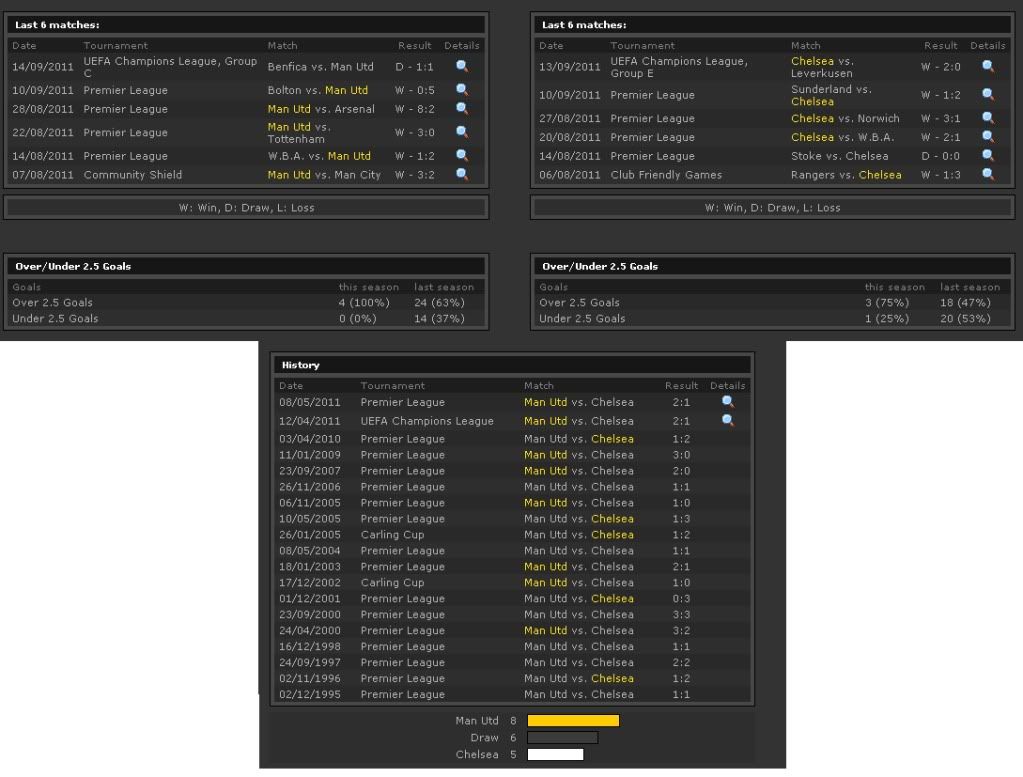Click the 24/04/2000 history result 3:2
This screenshot has height=777, width=1023.
tap(681, 631)
